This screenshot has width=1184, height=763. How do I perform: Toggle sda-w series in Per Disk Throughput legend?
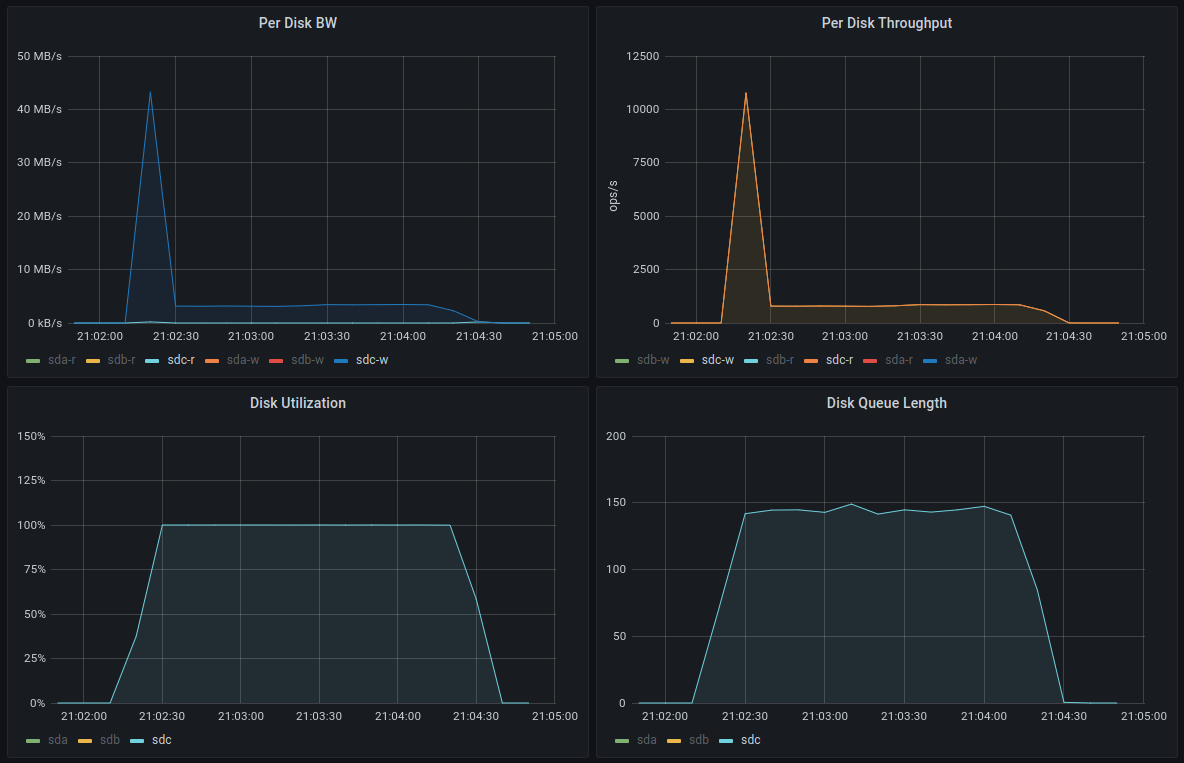click(960, 360)
